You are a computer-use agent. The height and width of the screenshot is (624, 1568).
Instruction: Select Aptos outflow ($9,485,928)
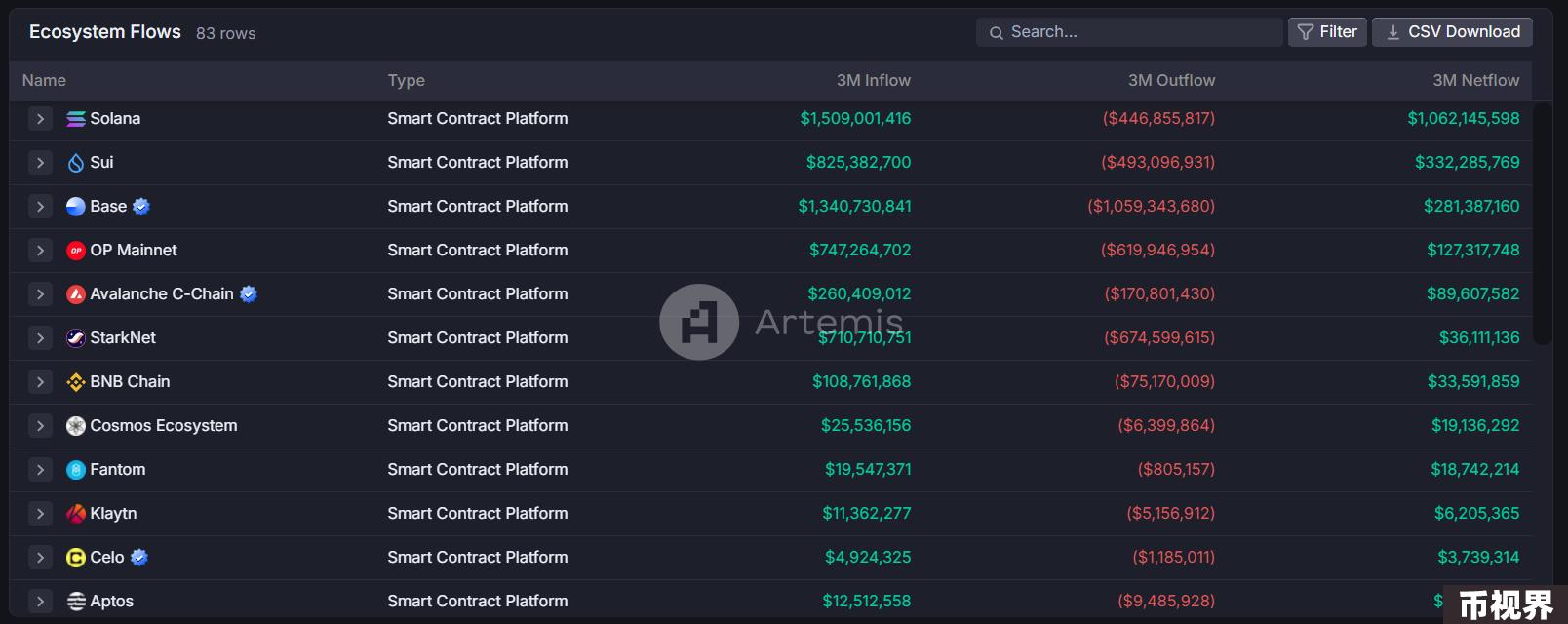pos(1166,602)
